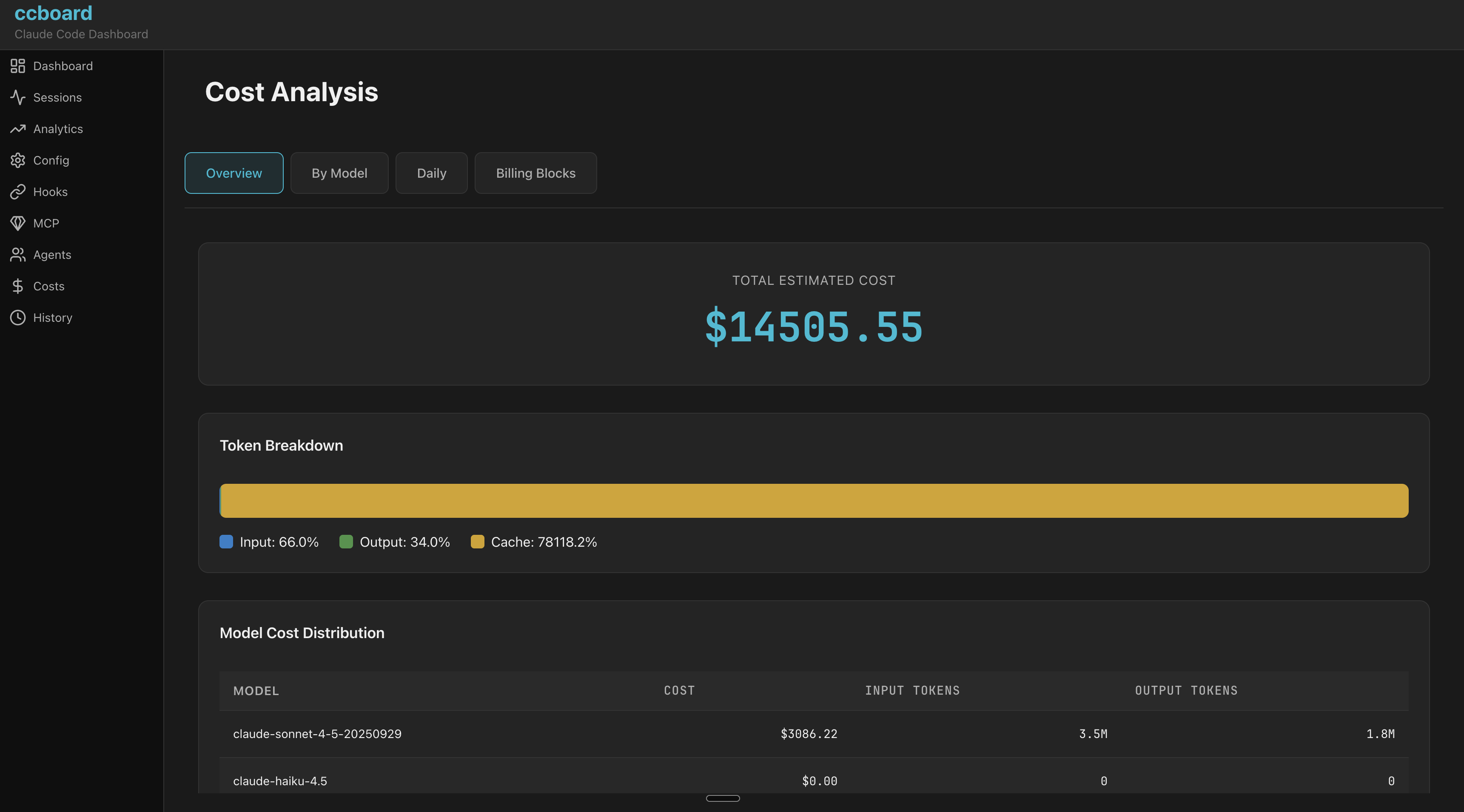Select the Hooks link icon
The width and height of the screenshot is (1464, 812).
tap(17, 191)
